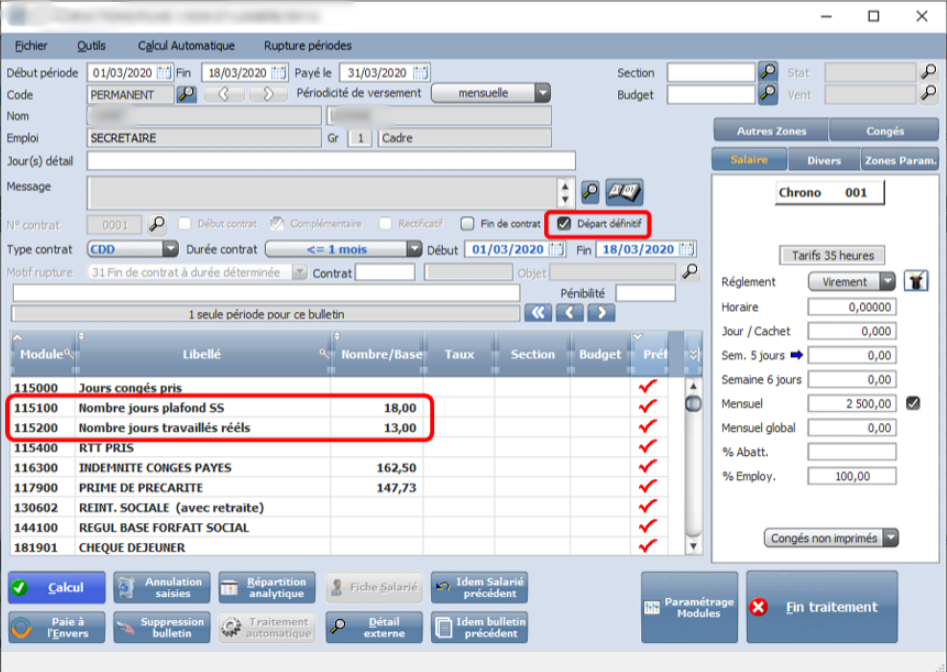This screenshot has width=947, height=672.
Task: Click the Répartition analytique button
Action: coord(267,587)
